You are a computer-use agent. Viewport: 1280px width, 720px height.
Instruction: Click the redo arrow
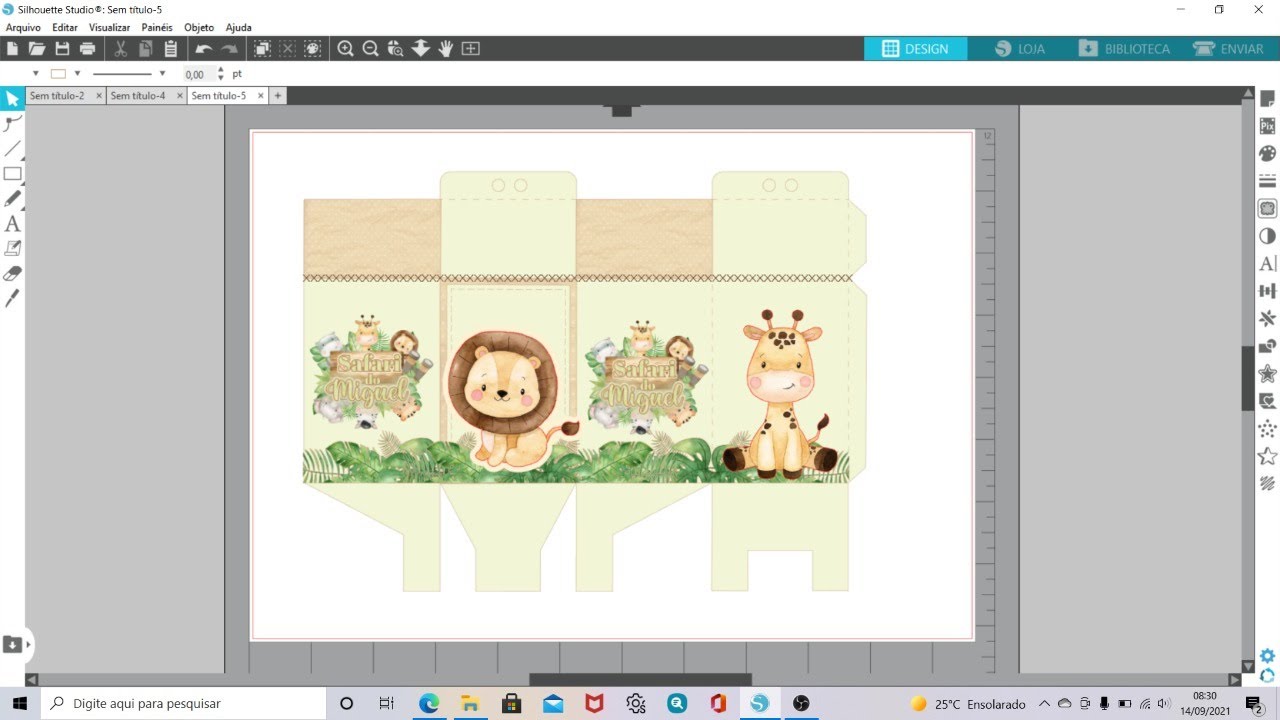(230, 48)
